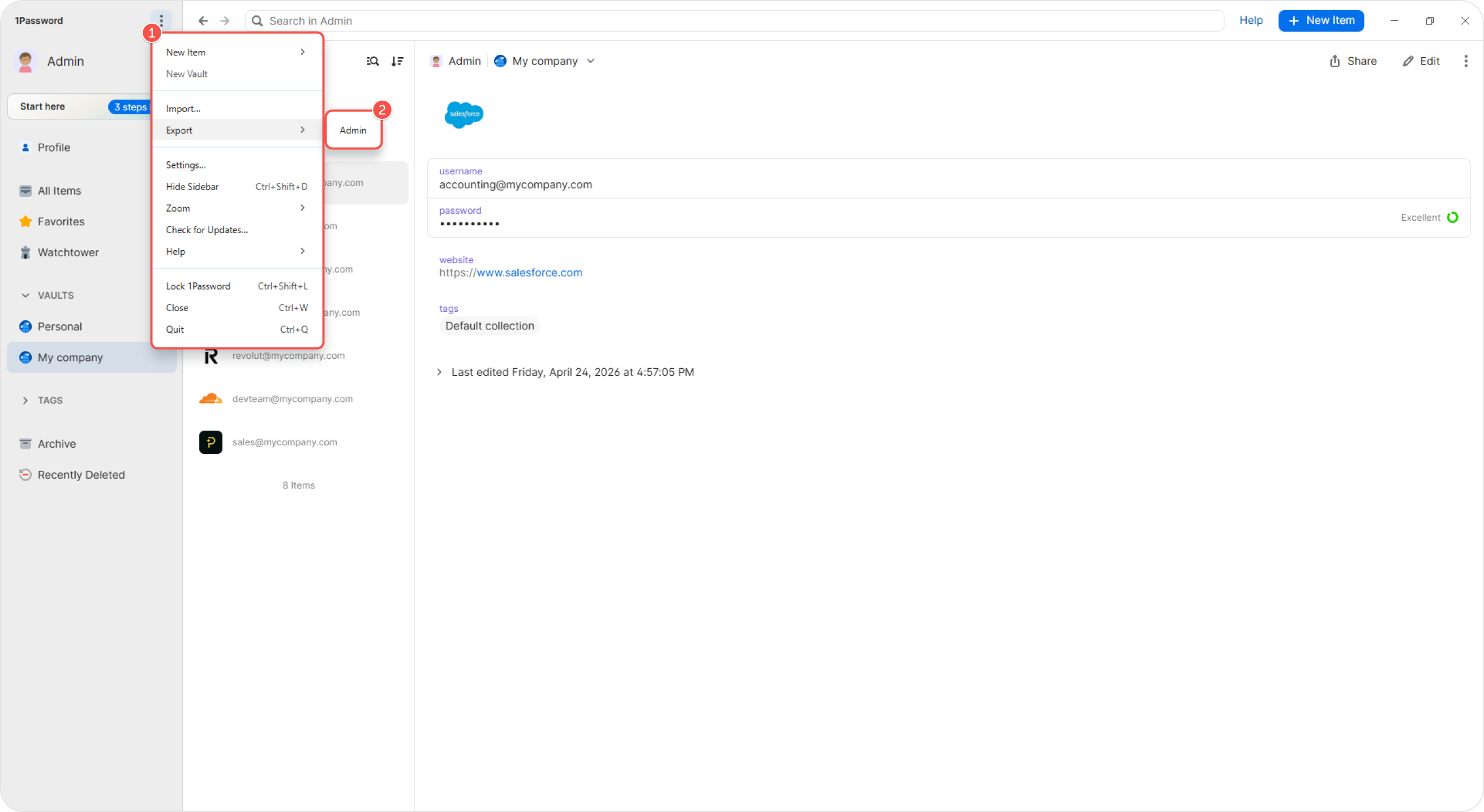Viewport: 1484px width, 812px height.
Task: Open the item list filter search icon
Action: 372,61
